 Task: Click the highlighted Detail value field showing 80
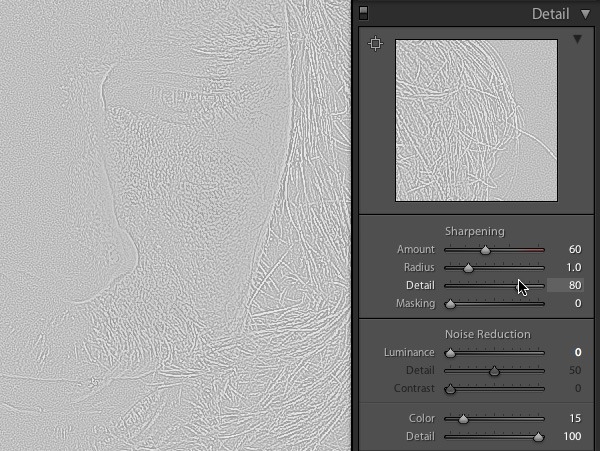pyautogui.click(x=565, y=285)
